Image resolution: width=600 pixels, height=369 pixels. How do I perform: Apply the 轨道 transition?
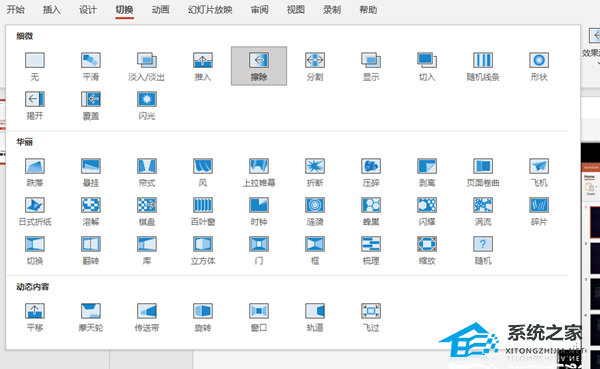point(315,317)
